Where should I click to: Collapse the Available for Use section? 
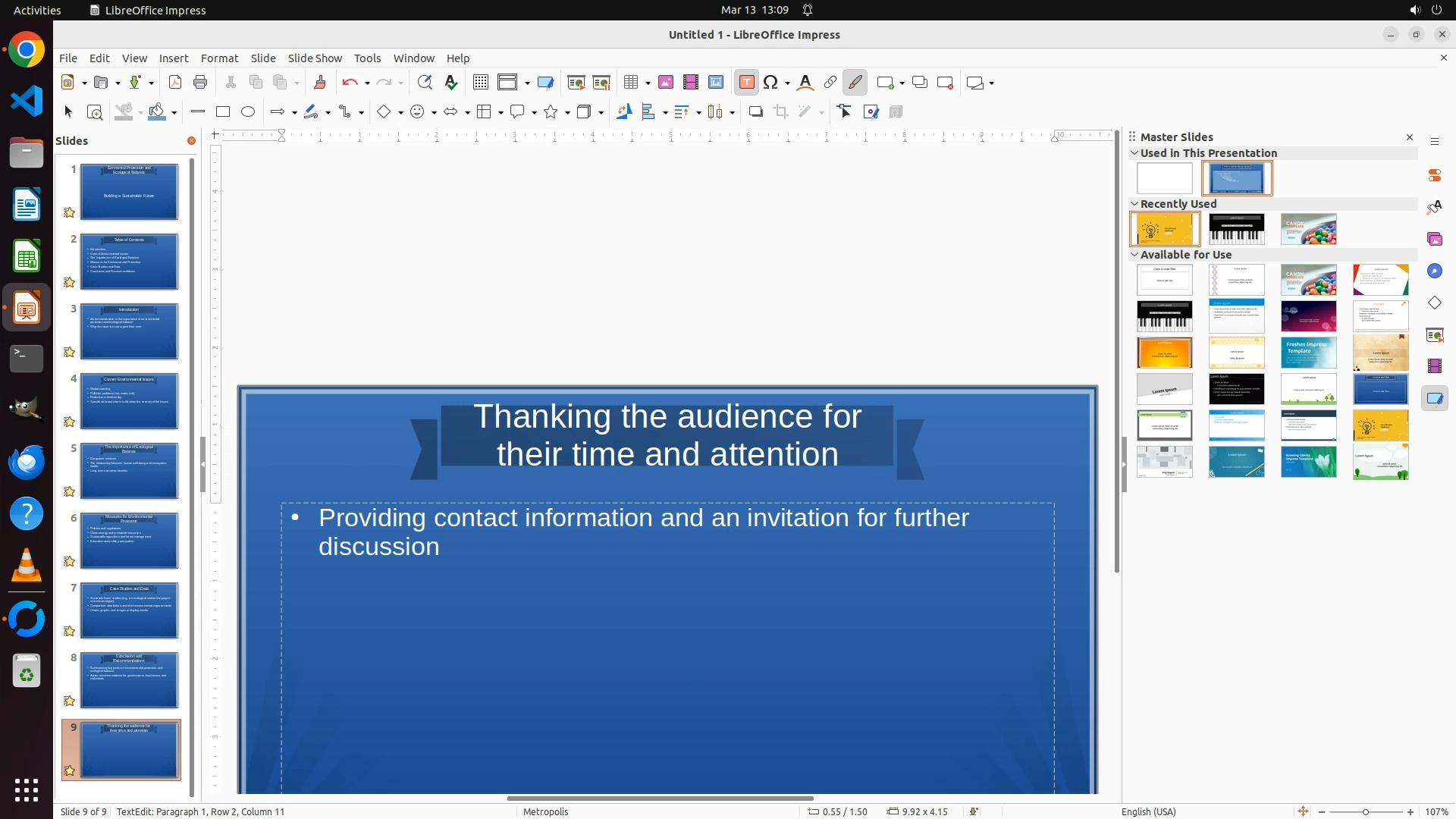point(1134,255)
